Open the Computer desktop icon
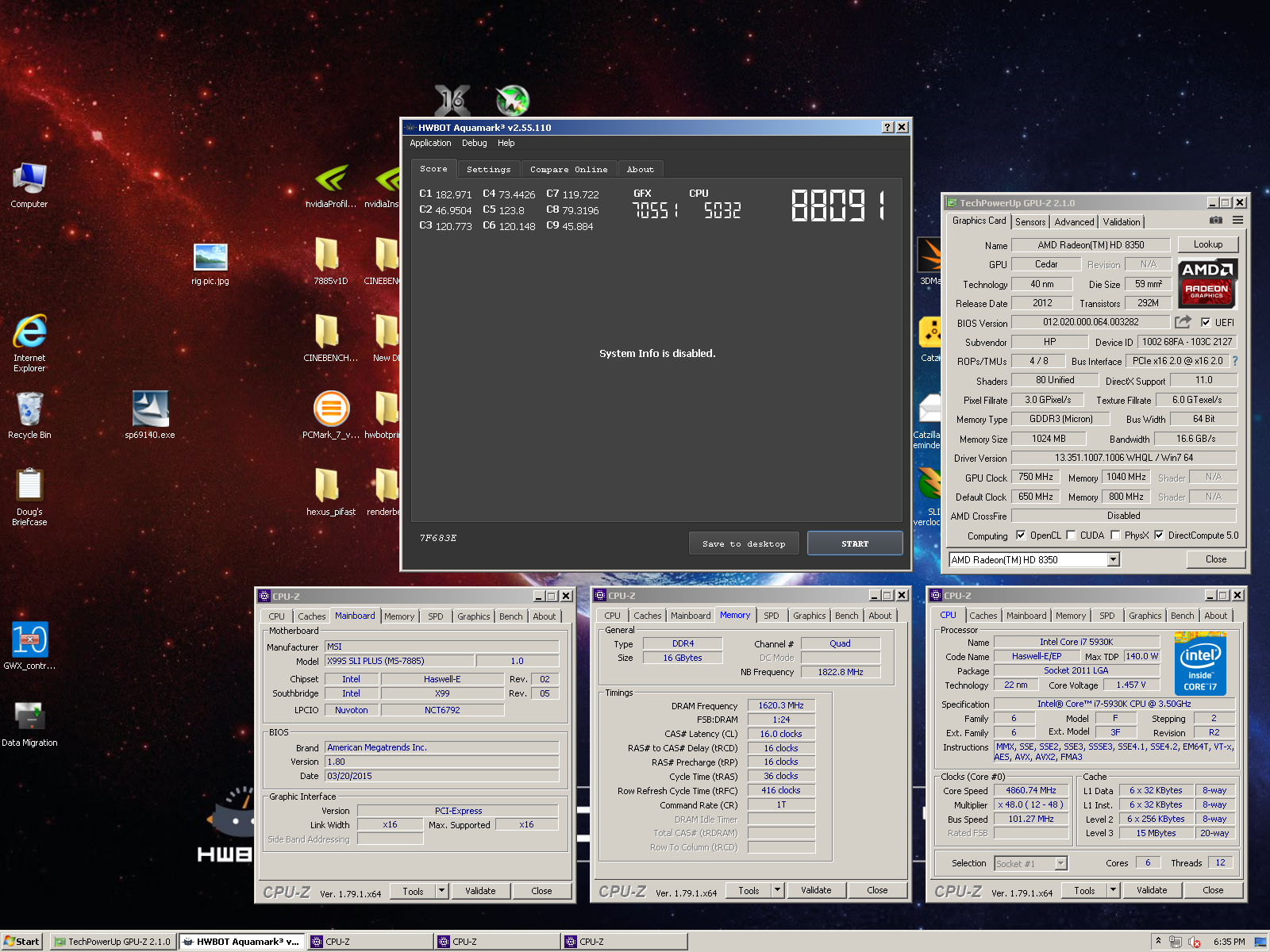 coord(29,178)
